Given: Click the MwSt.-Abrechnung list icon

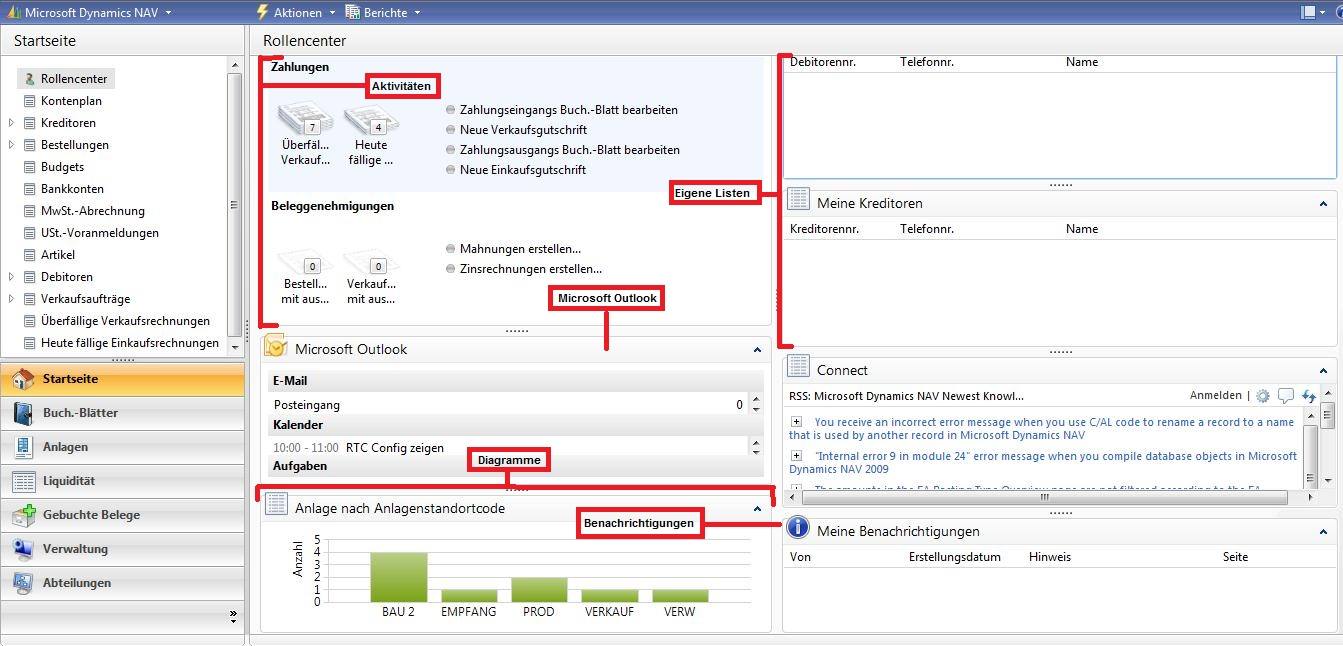Looking at the screenshot, I should click(30, 211).
